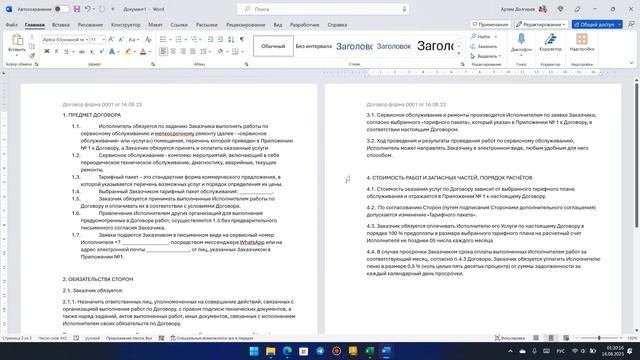640x360 pixels.
Task: Open the Файл menu
Action: pyautogui.click(x=11, y=25)
